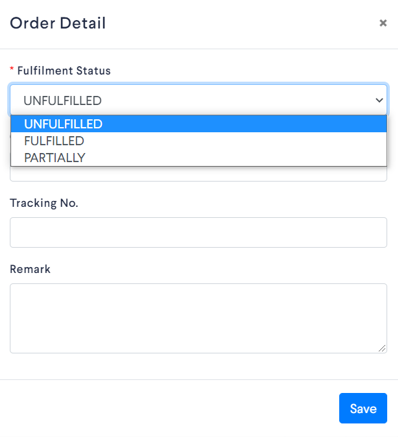Select FULFILLED from the status list
The width and height of the screenshot is (398, 437).
[198, 141]
